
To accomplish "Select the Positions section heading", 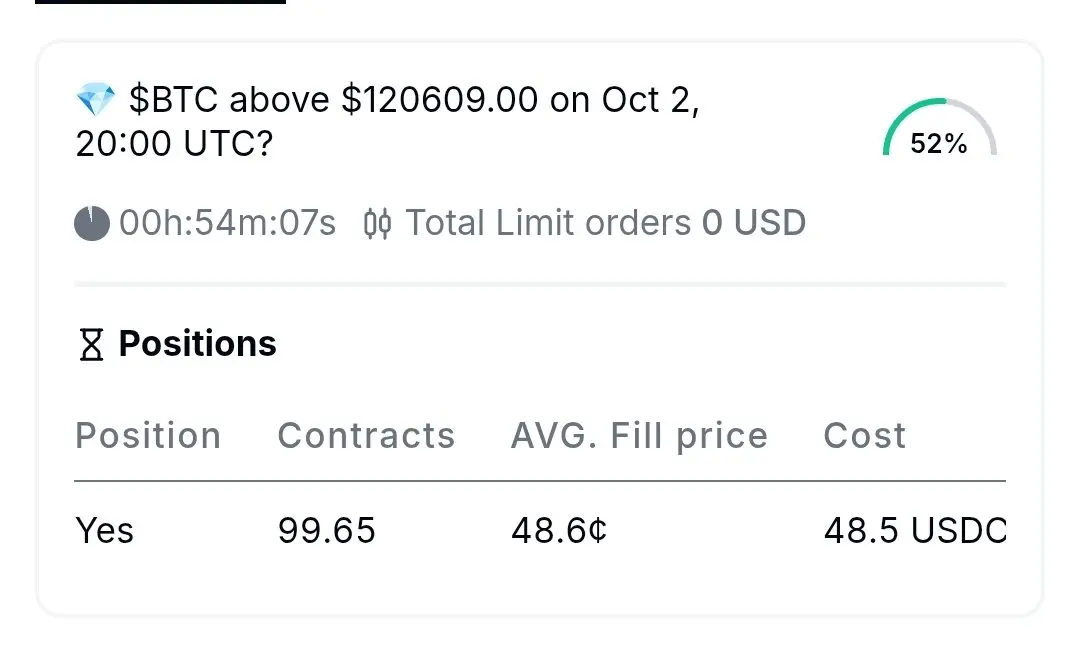I will pyautogui.click(x=197, y=344).
